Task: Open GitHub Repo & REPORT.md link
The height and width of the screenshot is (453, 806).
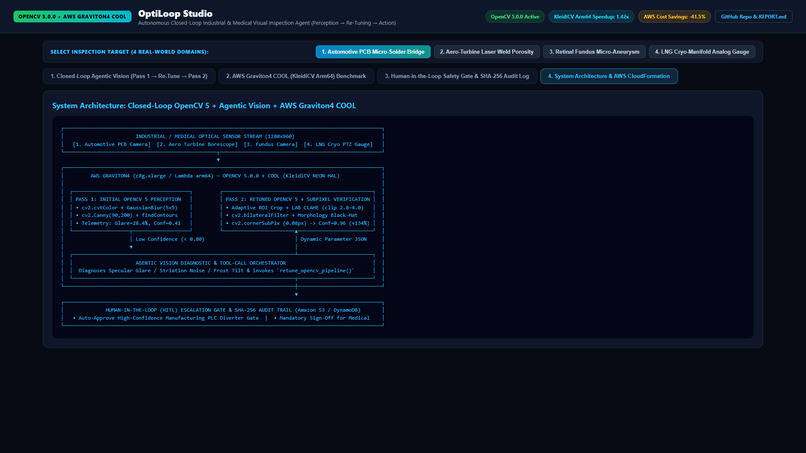Action: [753, 16]
